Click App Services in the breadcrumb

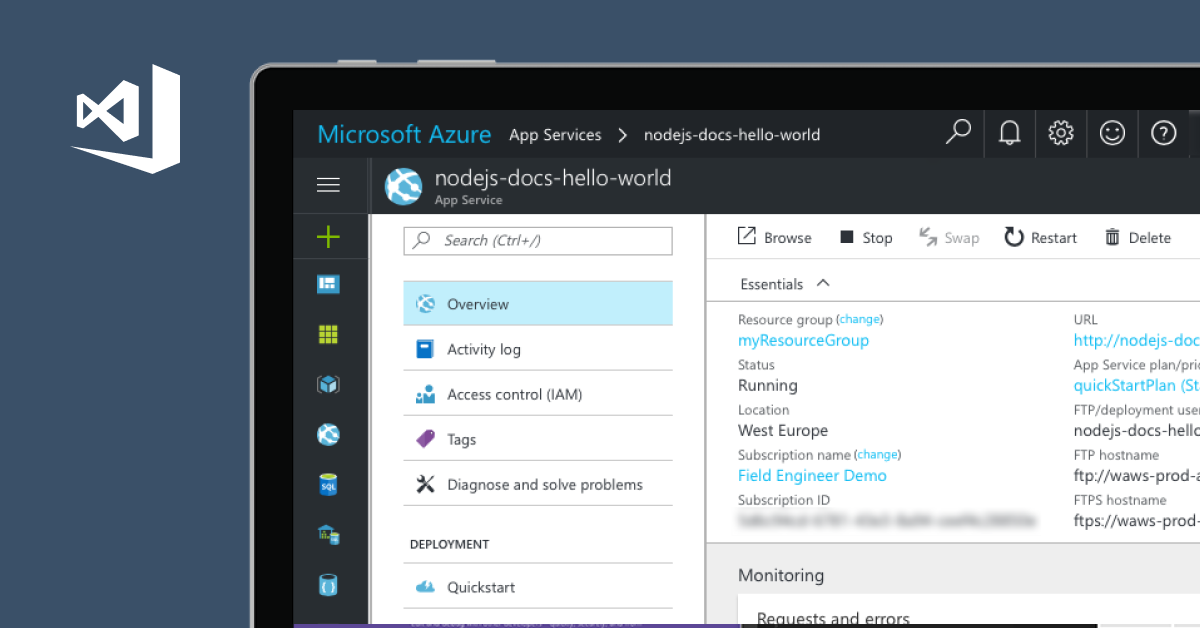[x=555, y=135]
